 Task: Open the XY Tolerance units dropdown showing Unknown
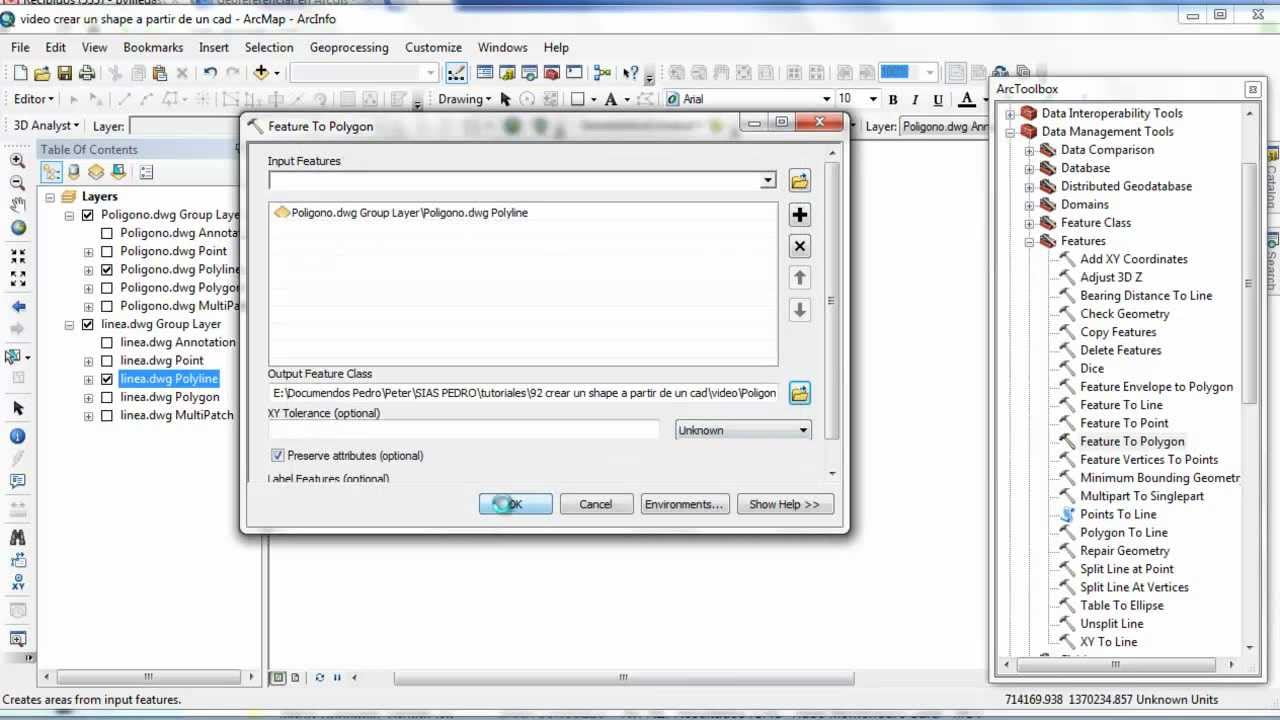pyautogui.click(x=802, y=429)
